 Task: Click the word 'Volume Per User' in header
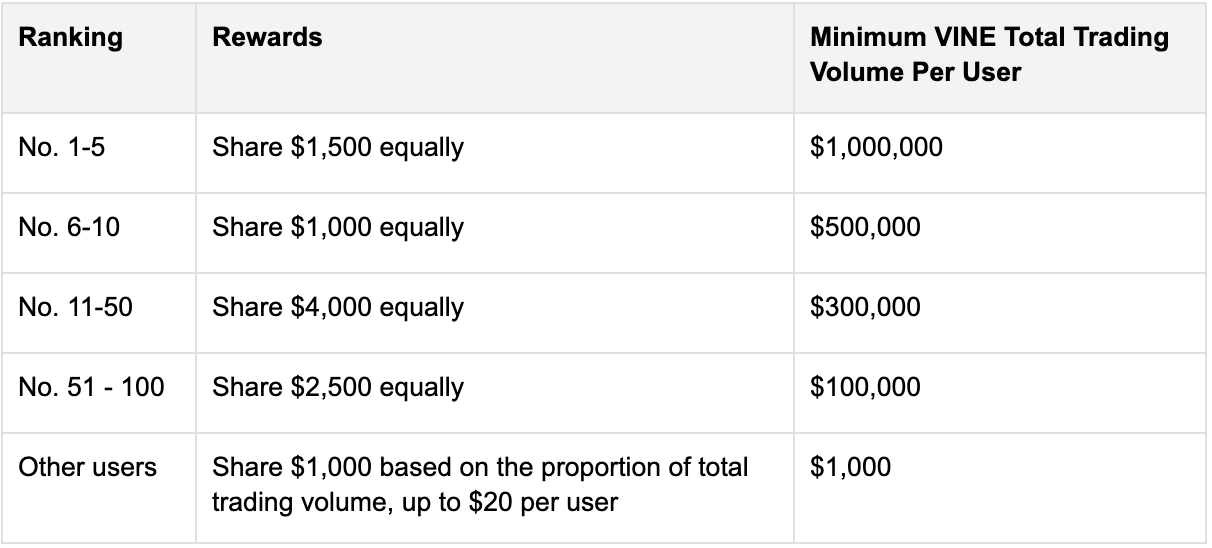tap(915, 73)
